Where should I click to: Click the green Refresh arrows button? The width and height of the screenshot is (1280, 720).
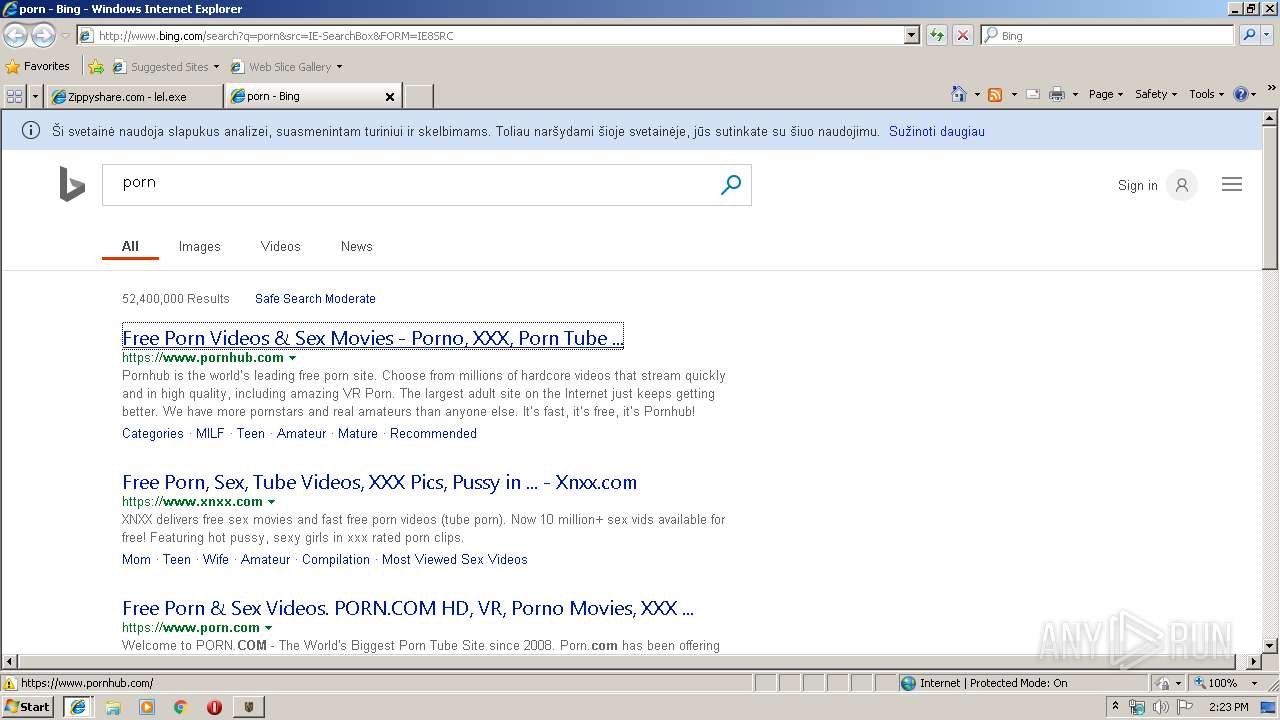(937, 35)
